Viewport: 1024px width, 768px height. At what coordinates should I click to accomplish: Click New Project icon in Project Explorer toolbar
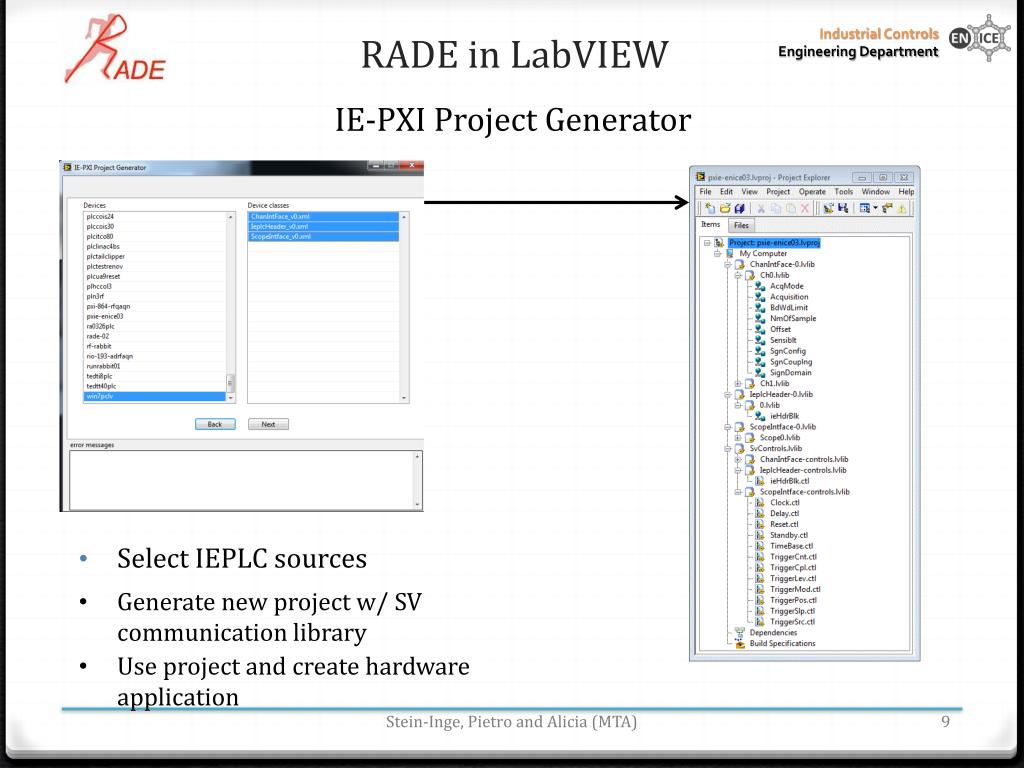[x=710, y=208]
